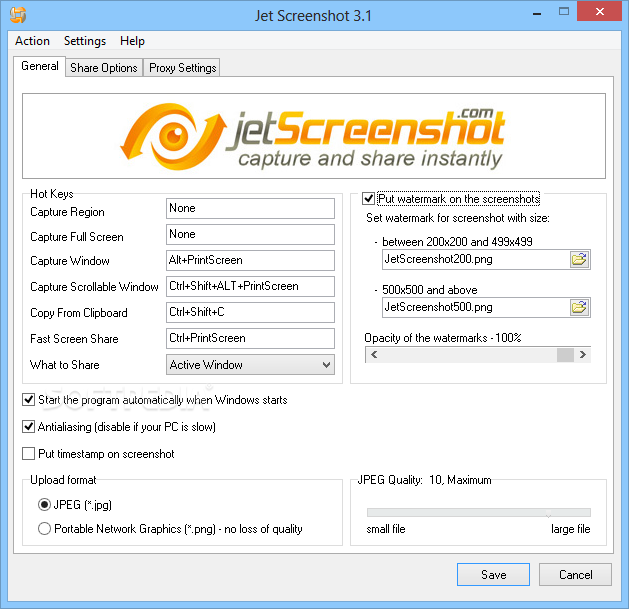Viewport: 629px width, 609px height.
Task: Switch to the Share Options tab
Action: click(104, 68)
